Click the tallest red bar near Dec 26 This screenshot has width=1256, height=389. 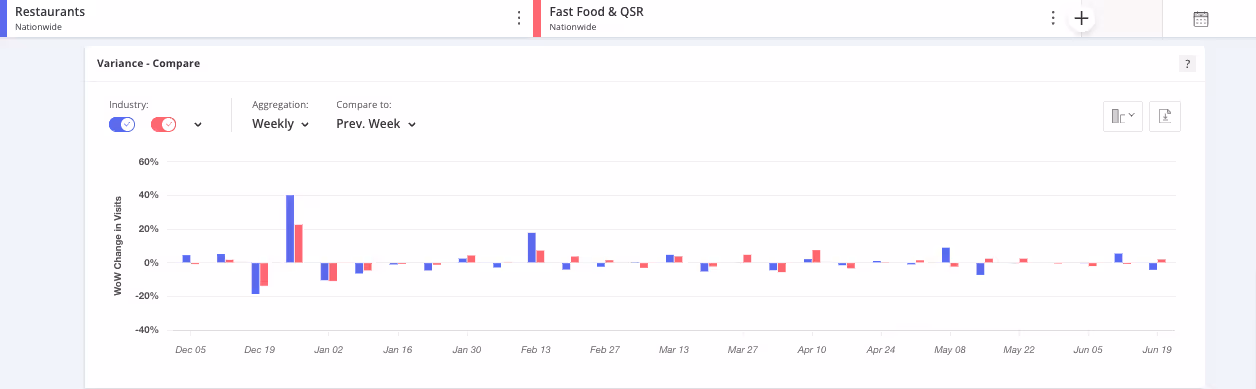(x=298, y=244)
